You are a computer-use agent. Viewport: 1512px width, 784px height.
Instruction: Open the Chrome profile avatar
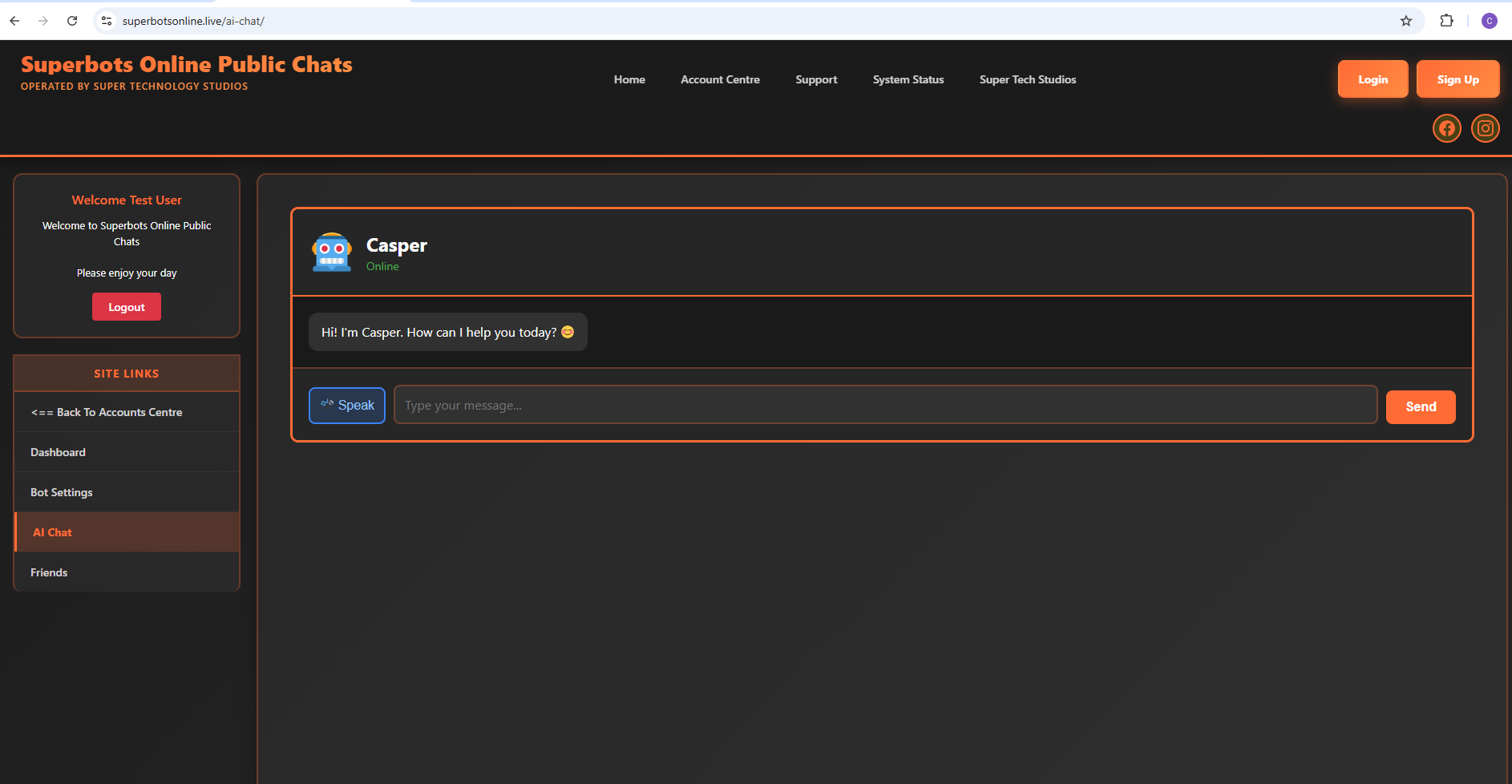tap(1489, 21)
